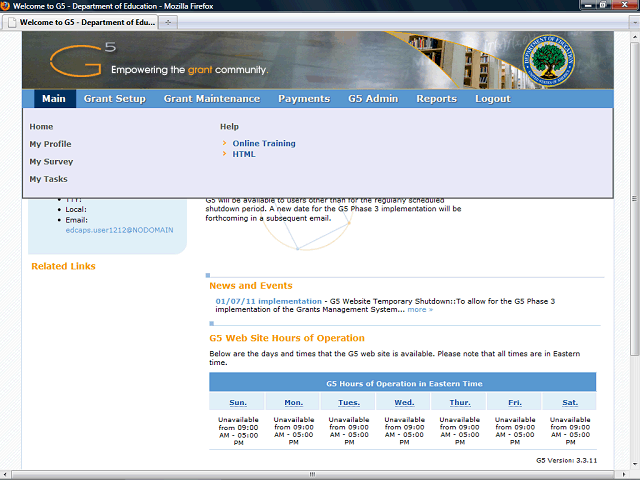Open the 01/07/11 implementation news link
The width and height of the screenshot is (640, 480).
pos(268,301)
